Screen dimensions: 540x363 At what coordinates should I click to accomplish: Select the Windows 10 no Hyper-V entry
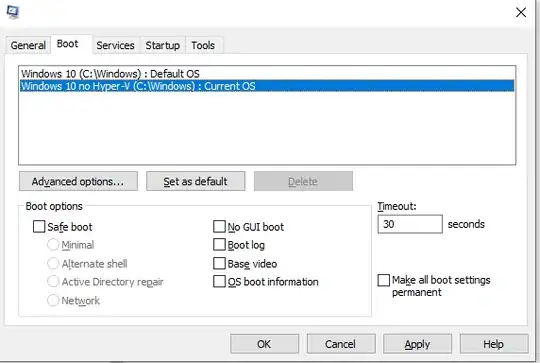tap(267, 86)
